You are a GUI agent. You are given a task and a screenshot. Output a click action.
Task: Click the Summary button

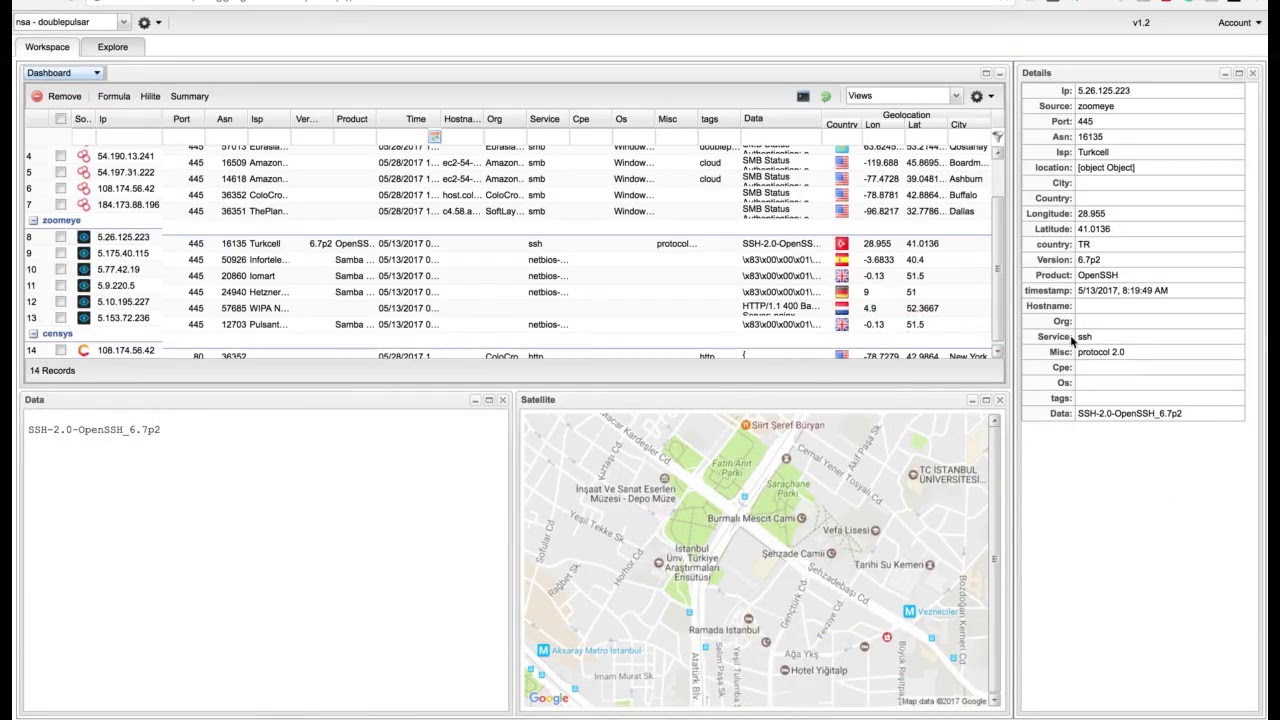click(x=189, y=97)
